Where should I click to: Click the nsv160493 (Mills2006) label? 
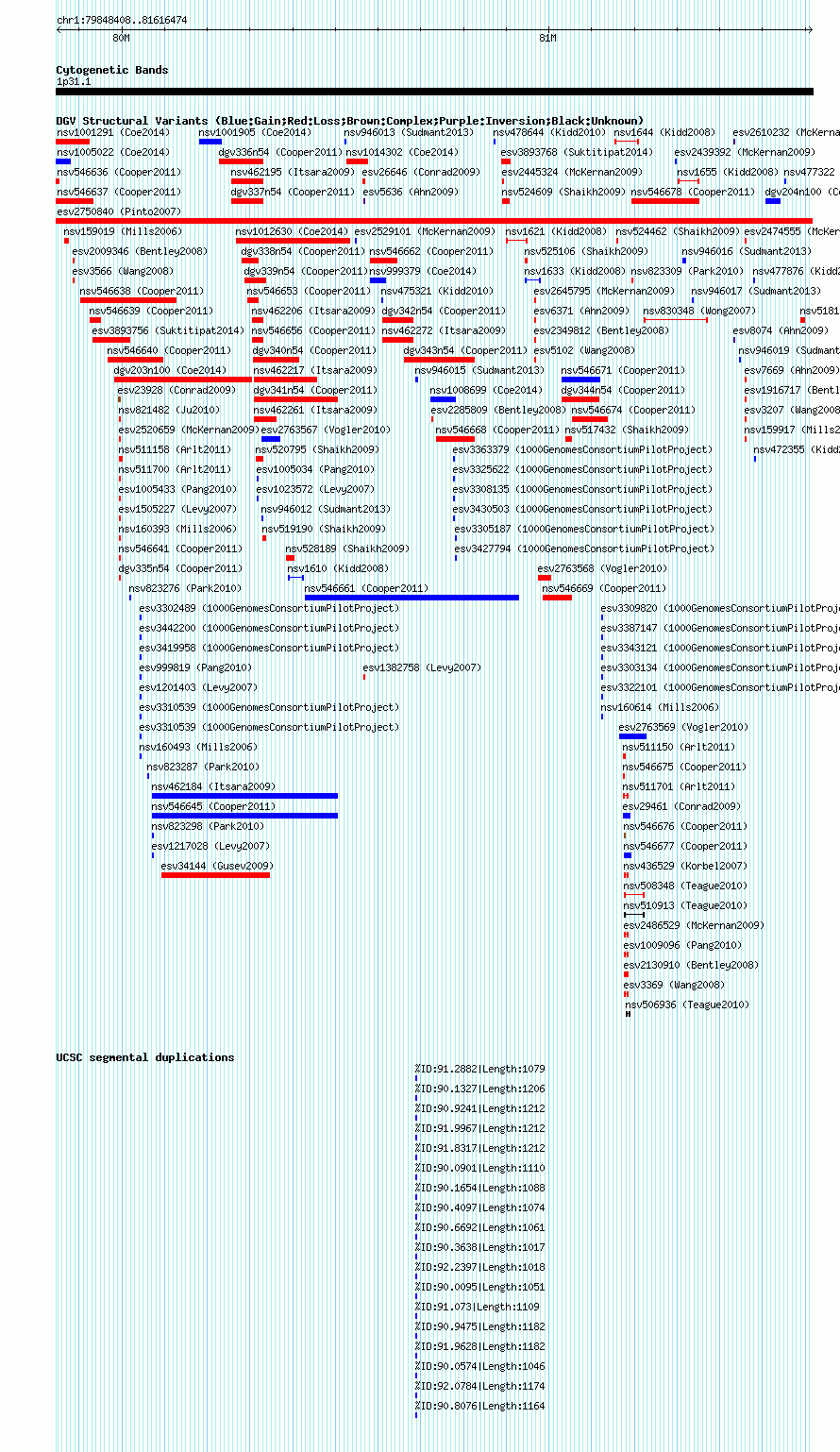coord(198,747)
